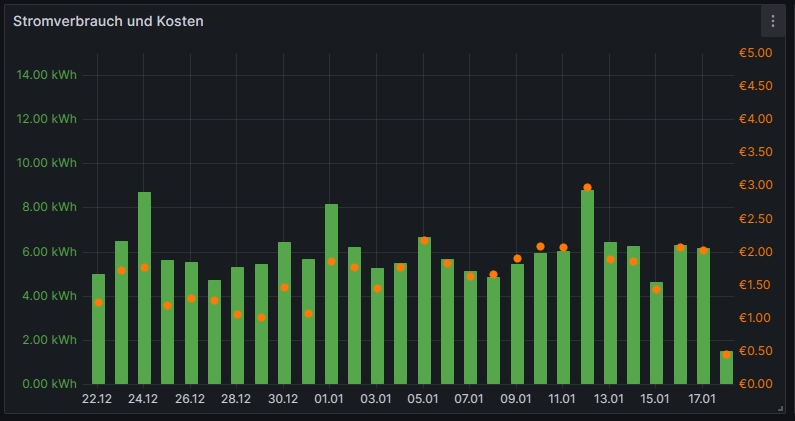
Task: Click the orange dot on the 22.12 bar
Action: point(98,302)
